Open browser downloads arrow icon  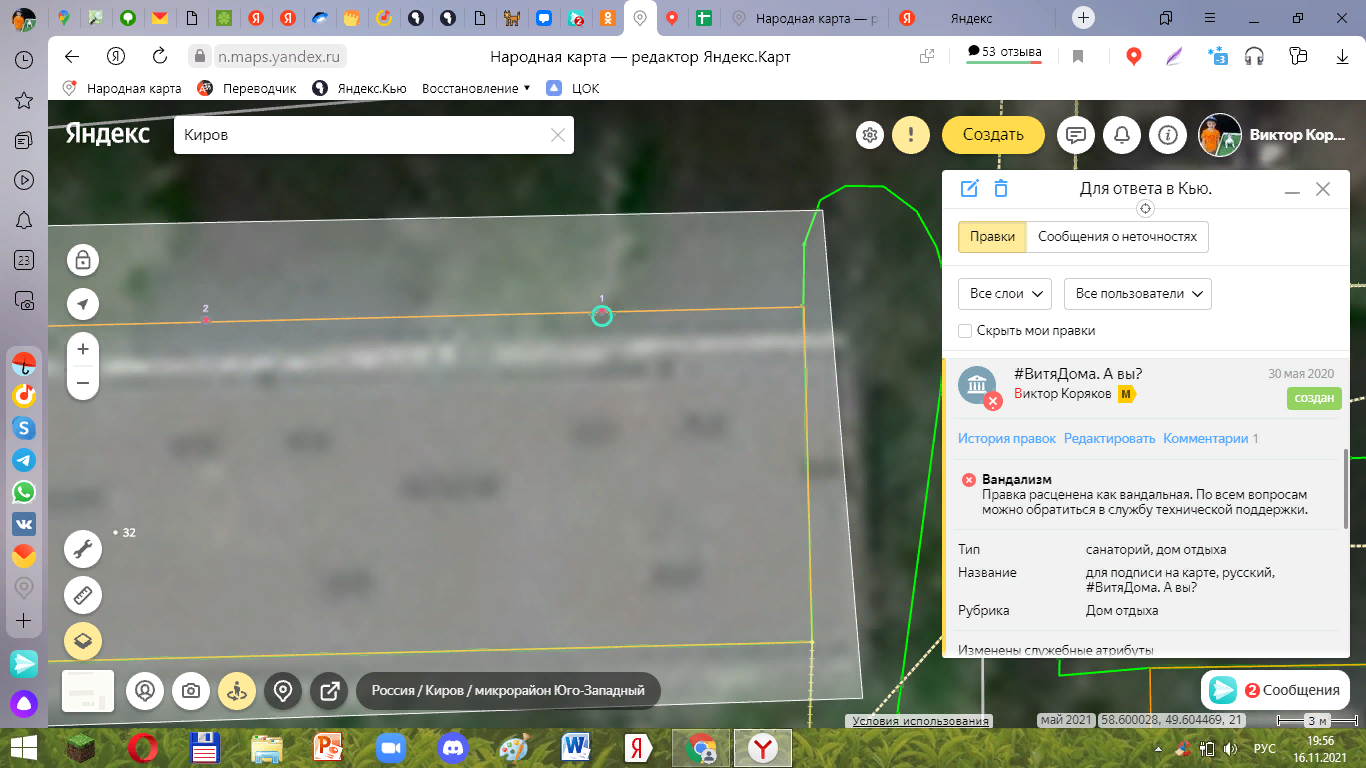click(1342, 57)
